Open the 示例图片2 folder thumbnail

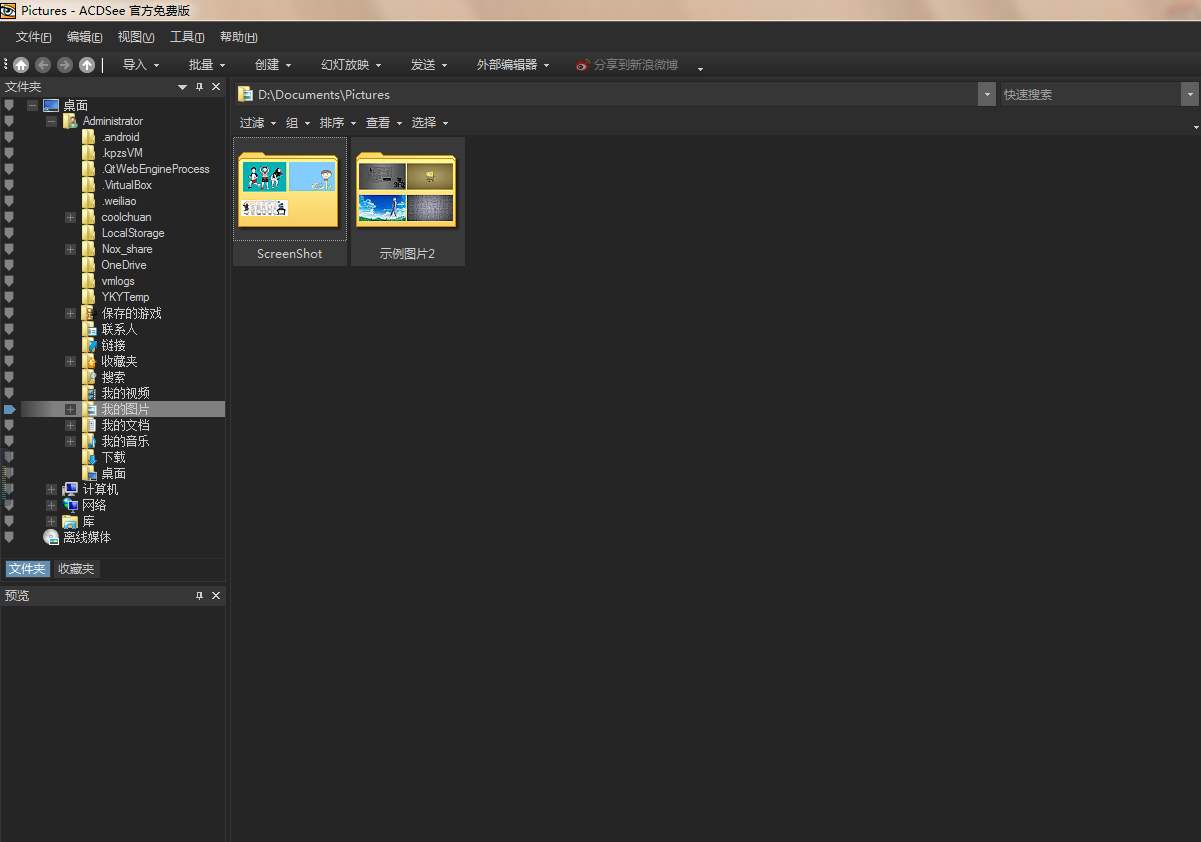(x=406, y=193)
